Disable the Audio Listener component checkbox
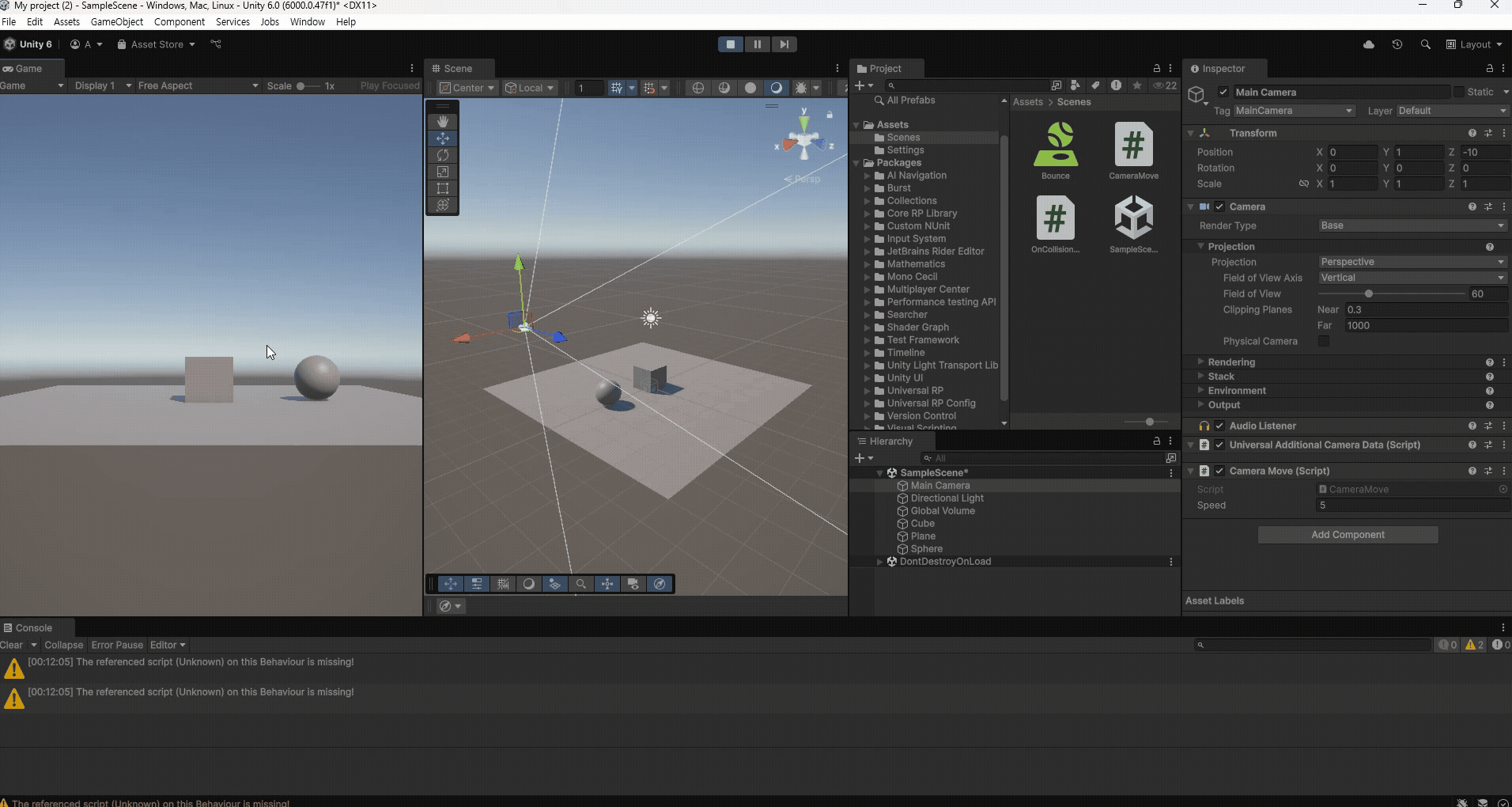The width and height of the screenshot is (1512, 807). [x=1219, y=426]
